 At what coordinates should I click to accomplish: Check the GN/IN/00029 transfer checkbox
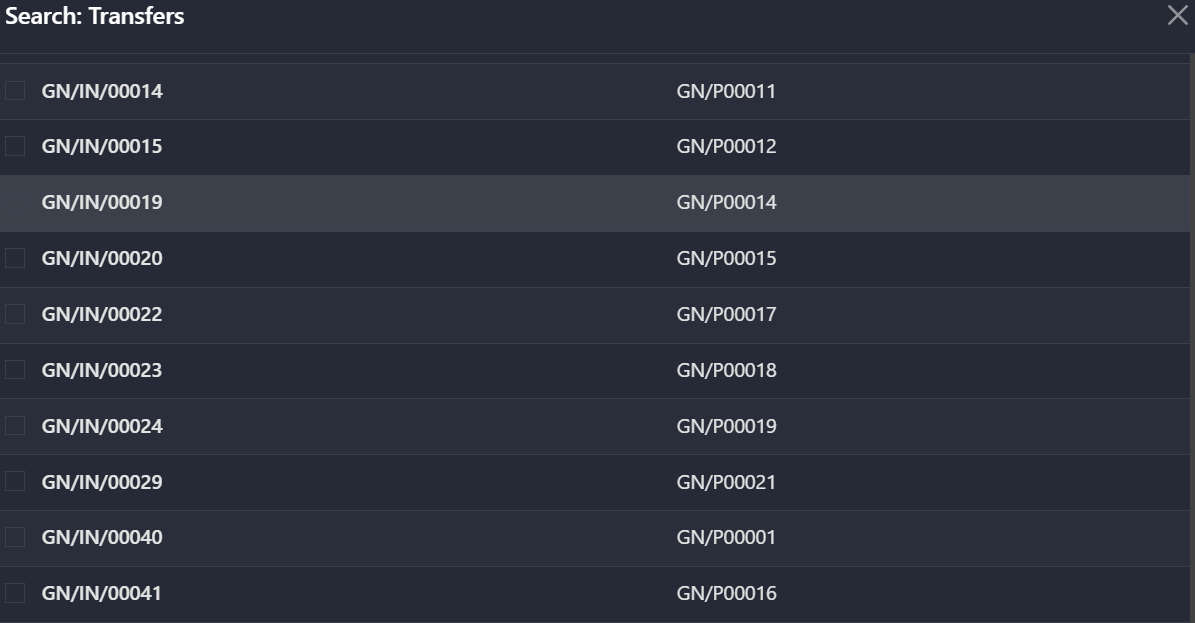click(x=15, y=482)
